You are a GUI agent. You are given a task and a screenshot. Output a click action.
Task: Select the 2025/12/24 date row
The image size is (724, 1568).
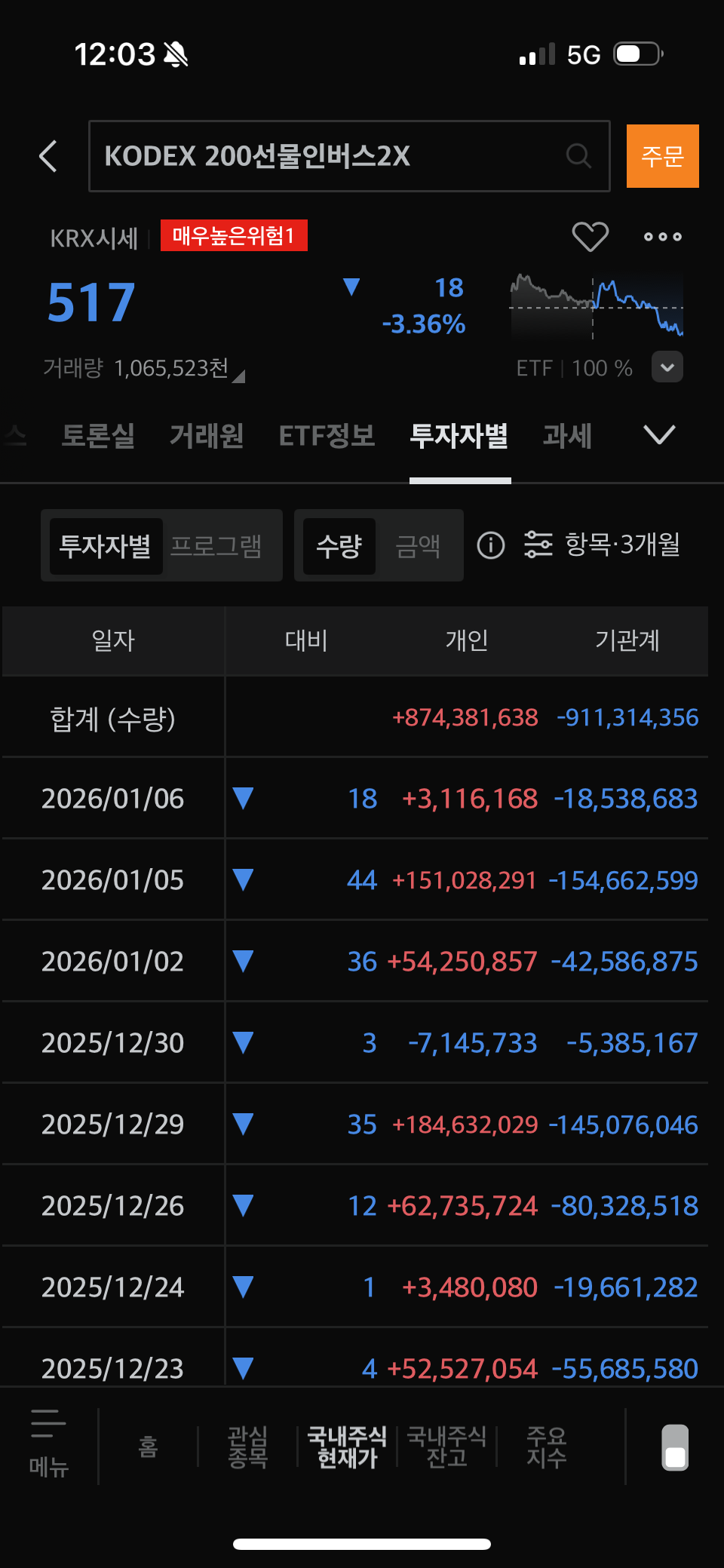[x=355, y=1287]
